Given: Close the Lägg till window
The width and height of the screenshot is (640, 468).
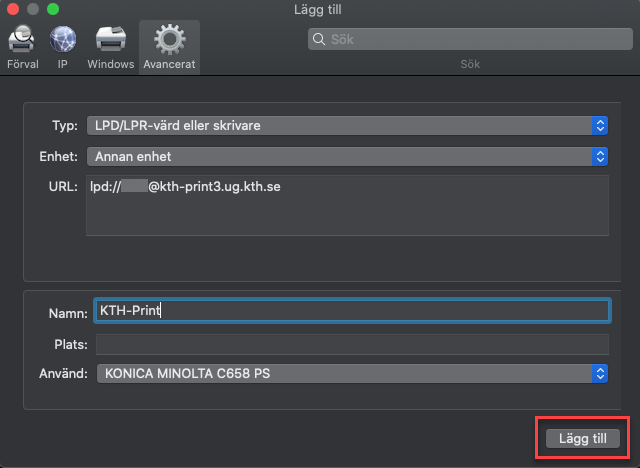Looking at the screenshot, I should [12, 9].
